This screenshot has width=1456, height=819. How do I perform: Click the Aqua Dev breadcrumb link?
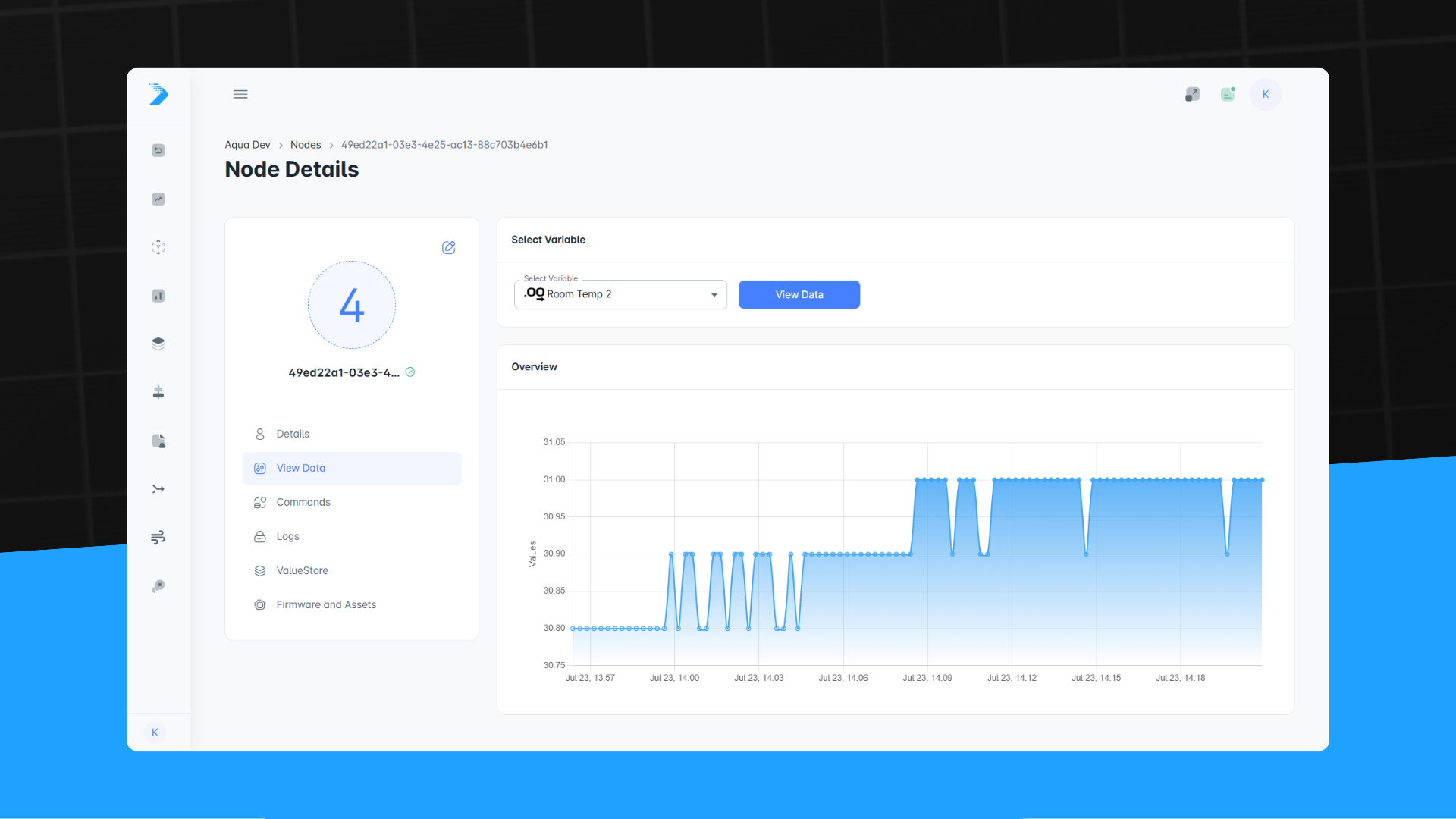(247, 145)
